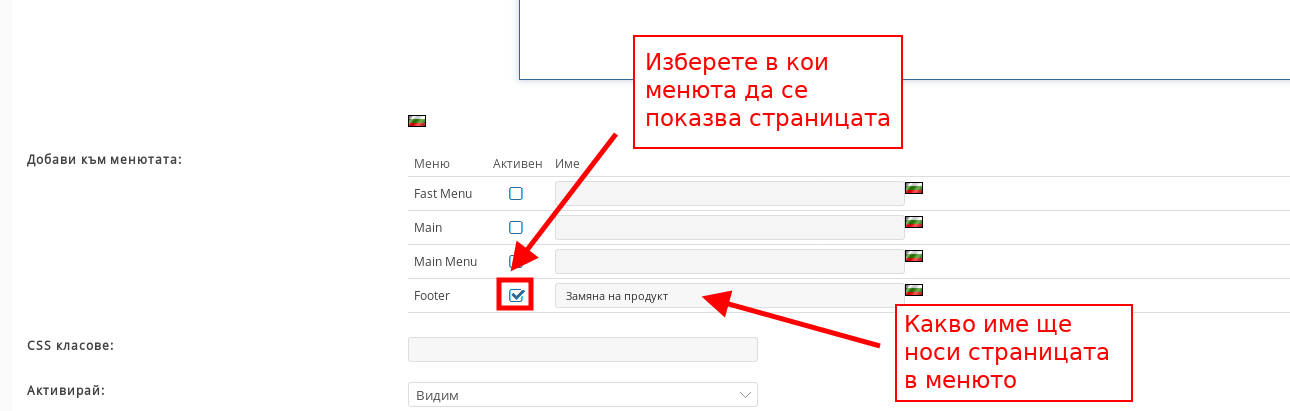Click the flag icon beside the Main Menu name field
Viewport: 1290px width, 411px height.
point(913,256)
